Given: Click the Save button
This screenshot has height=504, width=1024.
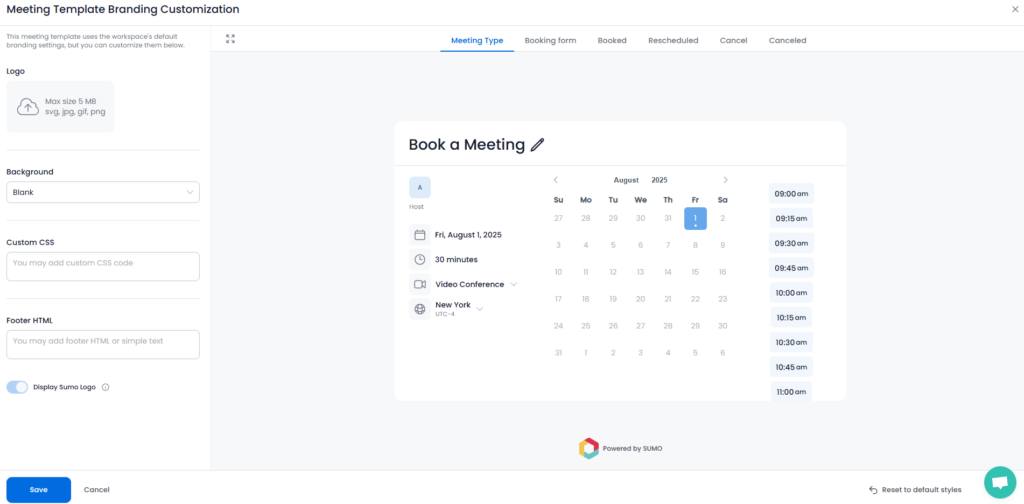Looking at the screenshot, I should pos(39,490).
